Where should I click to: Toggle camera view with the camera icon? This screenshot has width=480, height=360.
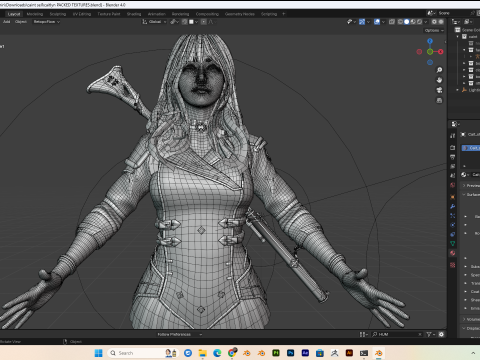(x=439, y=90)
